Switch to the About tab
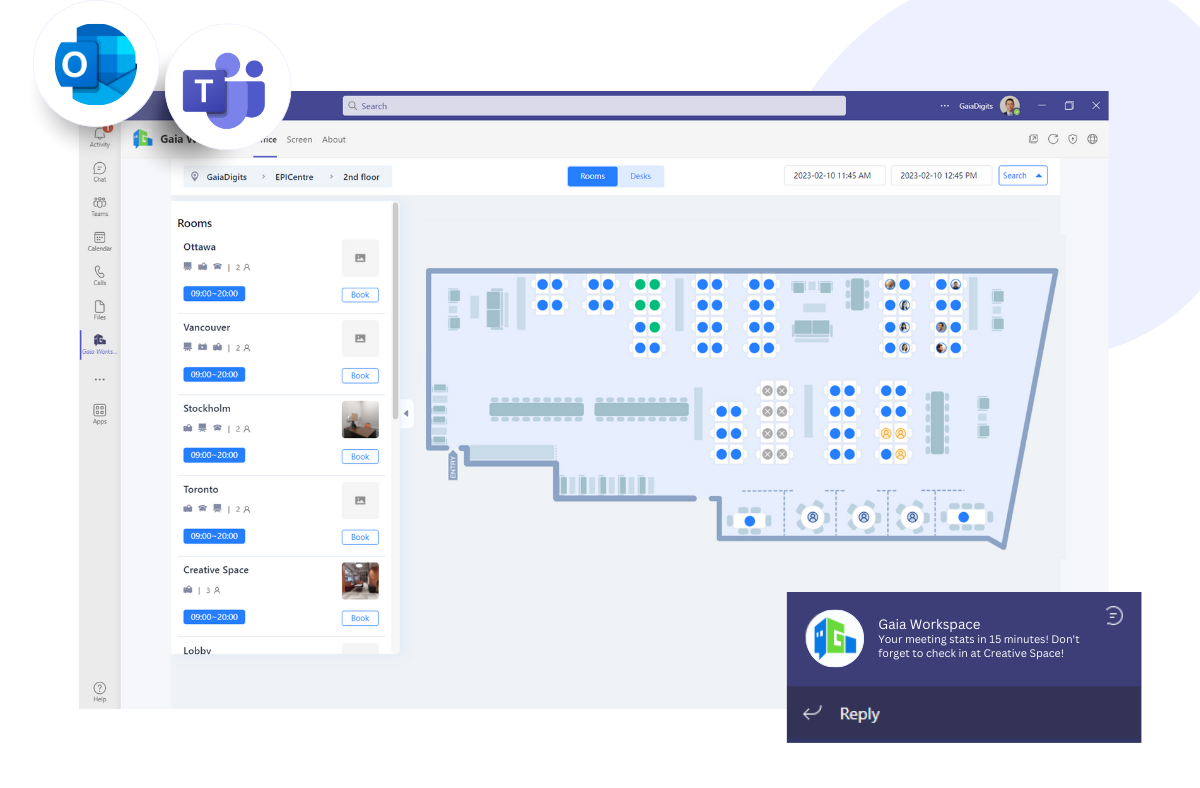Image resolution: width=1200 pixels, height=788 pixels. click(334, 140)
